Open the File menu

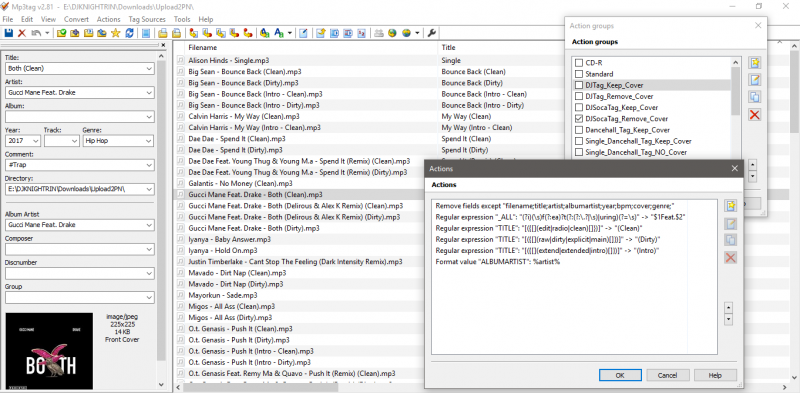point(8,19)
